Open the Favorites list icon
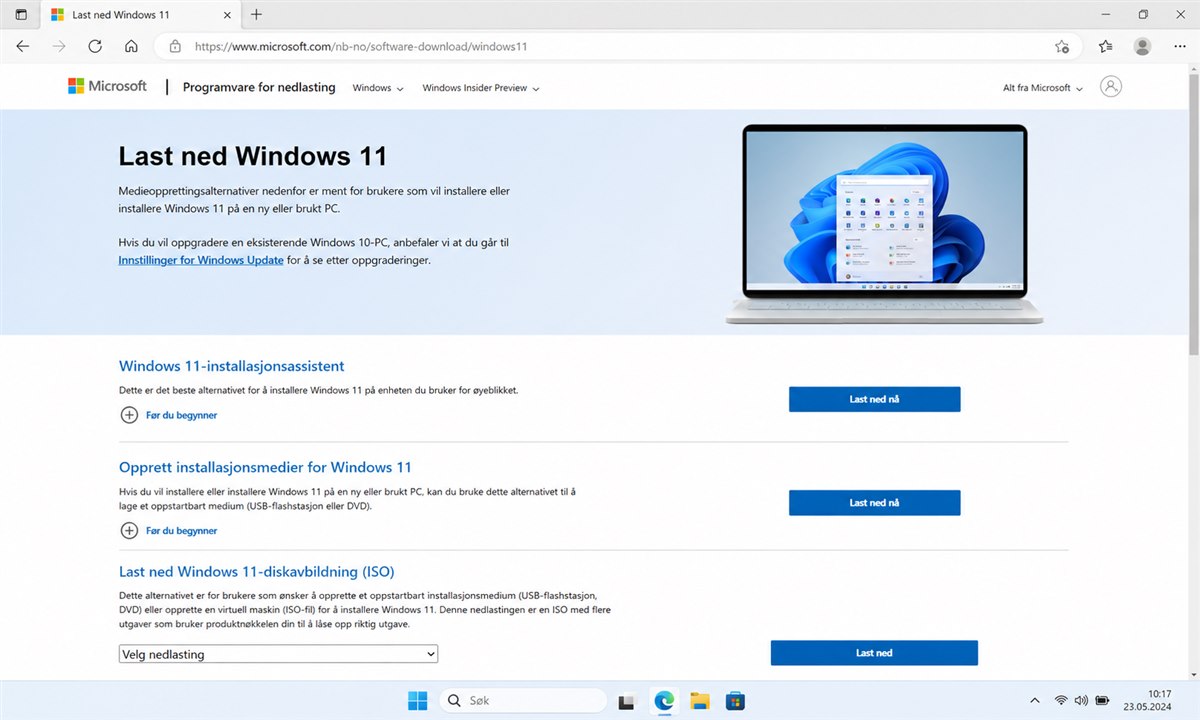The image size is (1200, 720). coord(1105,46)
